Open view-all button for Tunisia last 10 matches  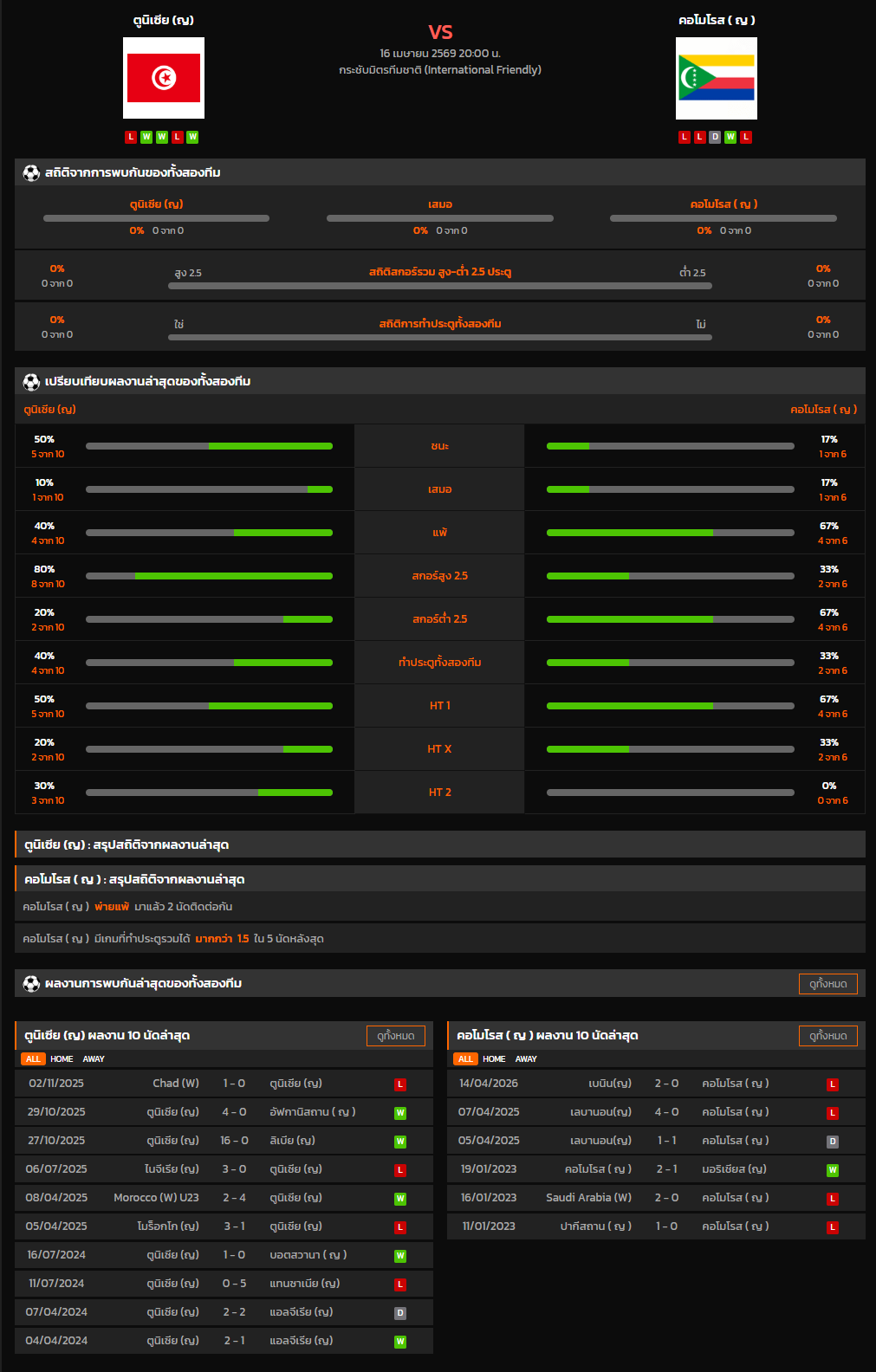[395, 1036]
